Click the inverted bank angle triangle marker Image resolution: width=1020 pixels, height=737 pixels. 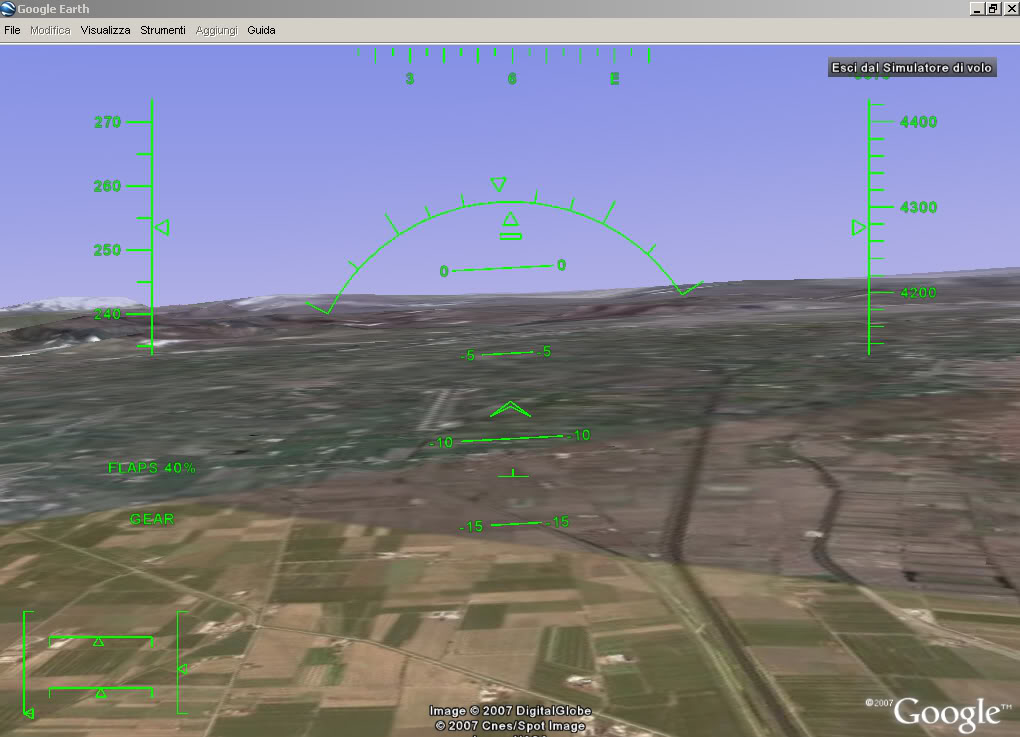[498, 184]
